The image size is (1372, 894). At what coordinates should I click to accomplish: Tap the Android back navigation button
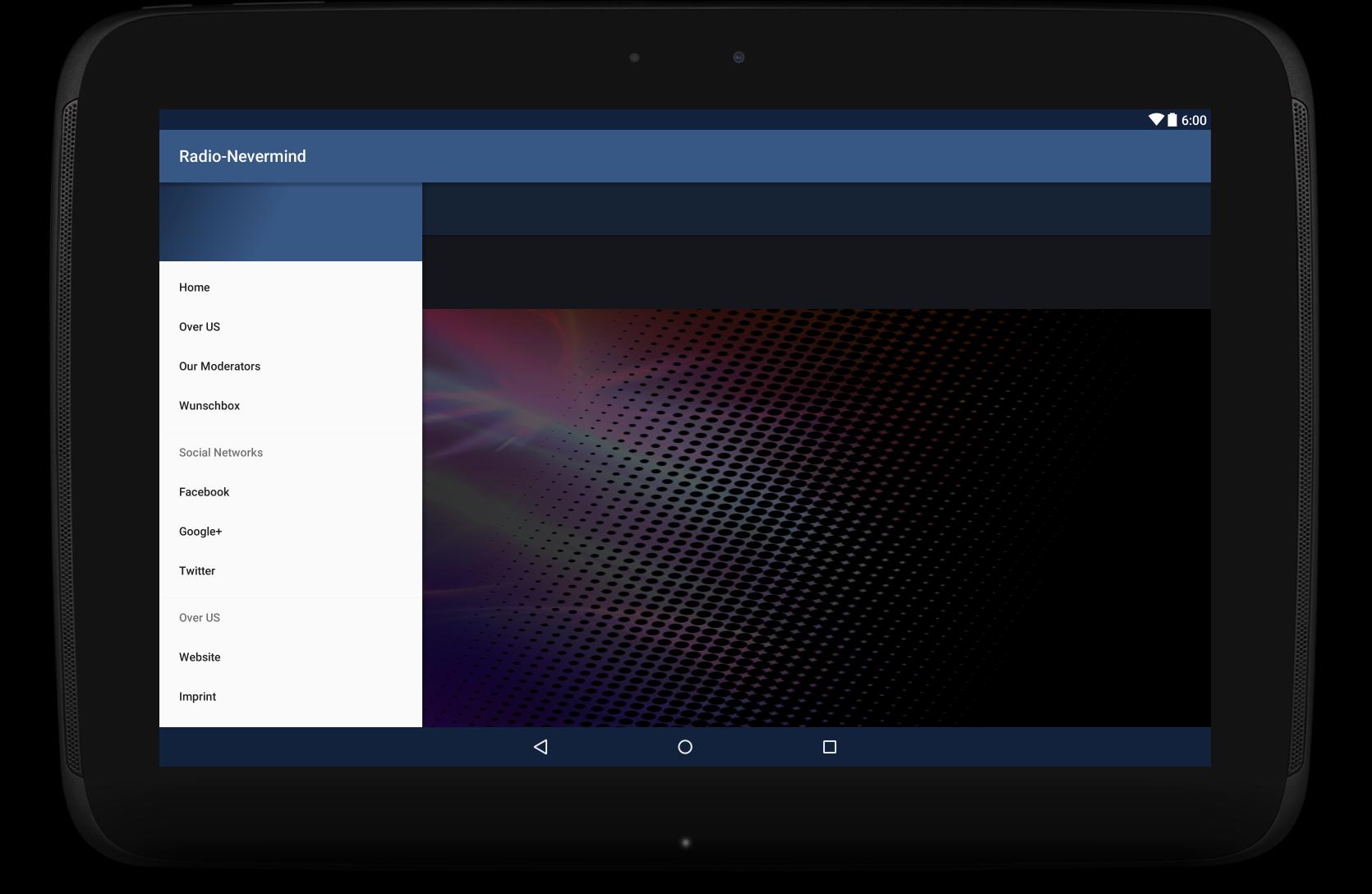coord(541,747)
